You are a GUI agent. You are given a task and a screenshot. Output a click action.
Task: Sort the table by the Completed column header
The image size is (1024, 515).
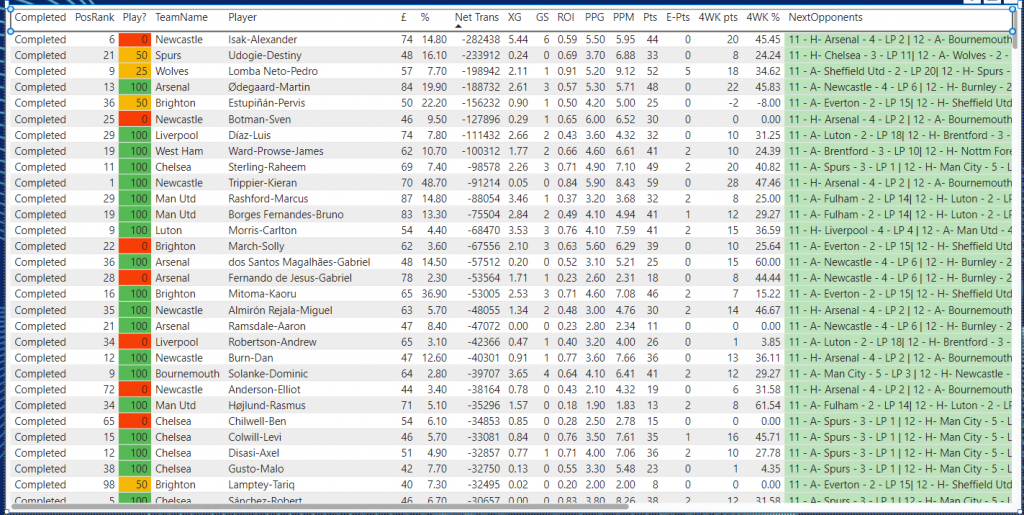tap(40, 18)
